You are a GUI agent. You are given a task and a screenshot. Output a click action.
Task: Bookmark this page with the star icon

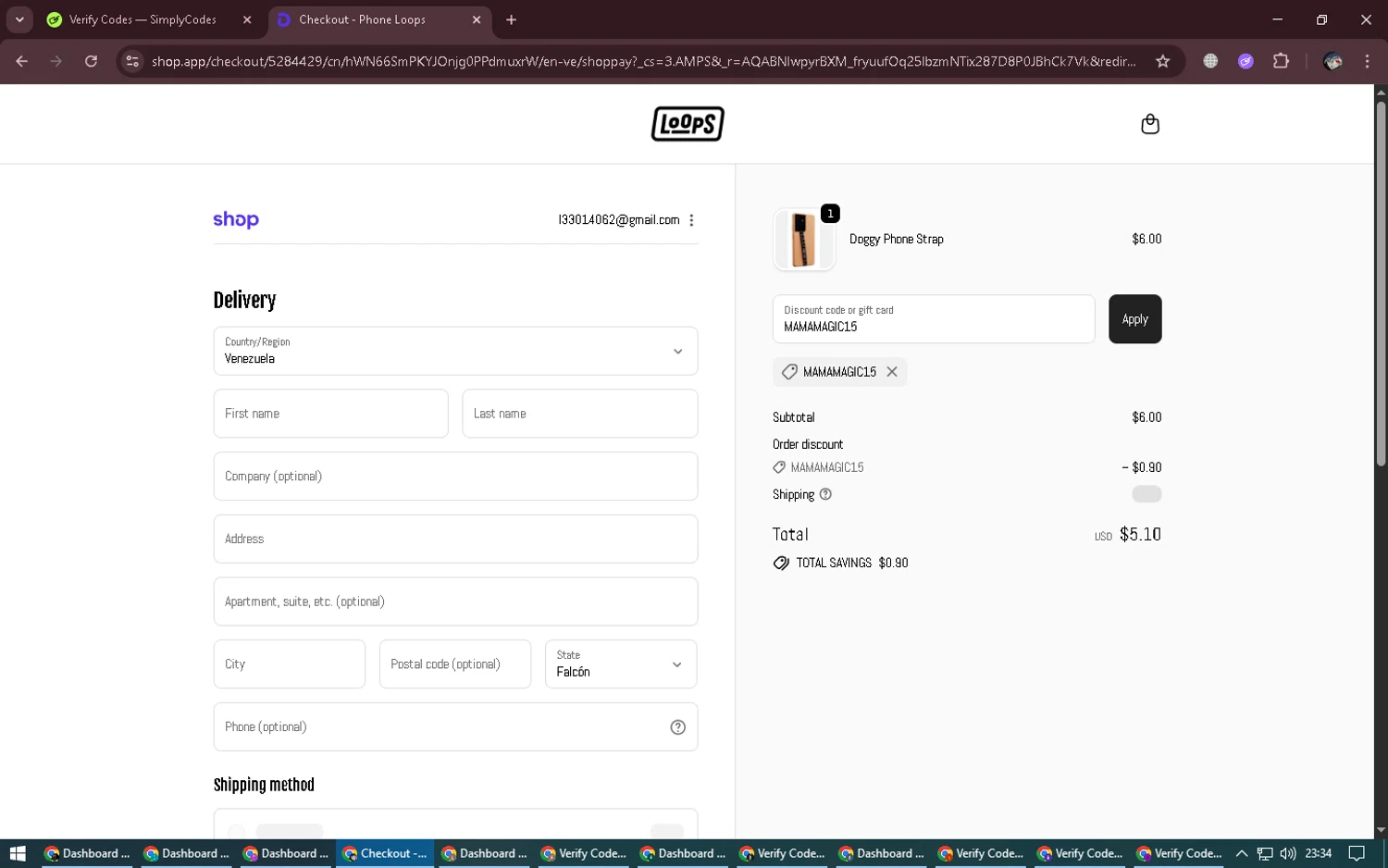[x=1162, y=61]
